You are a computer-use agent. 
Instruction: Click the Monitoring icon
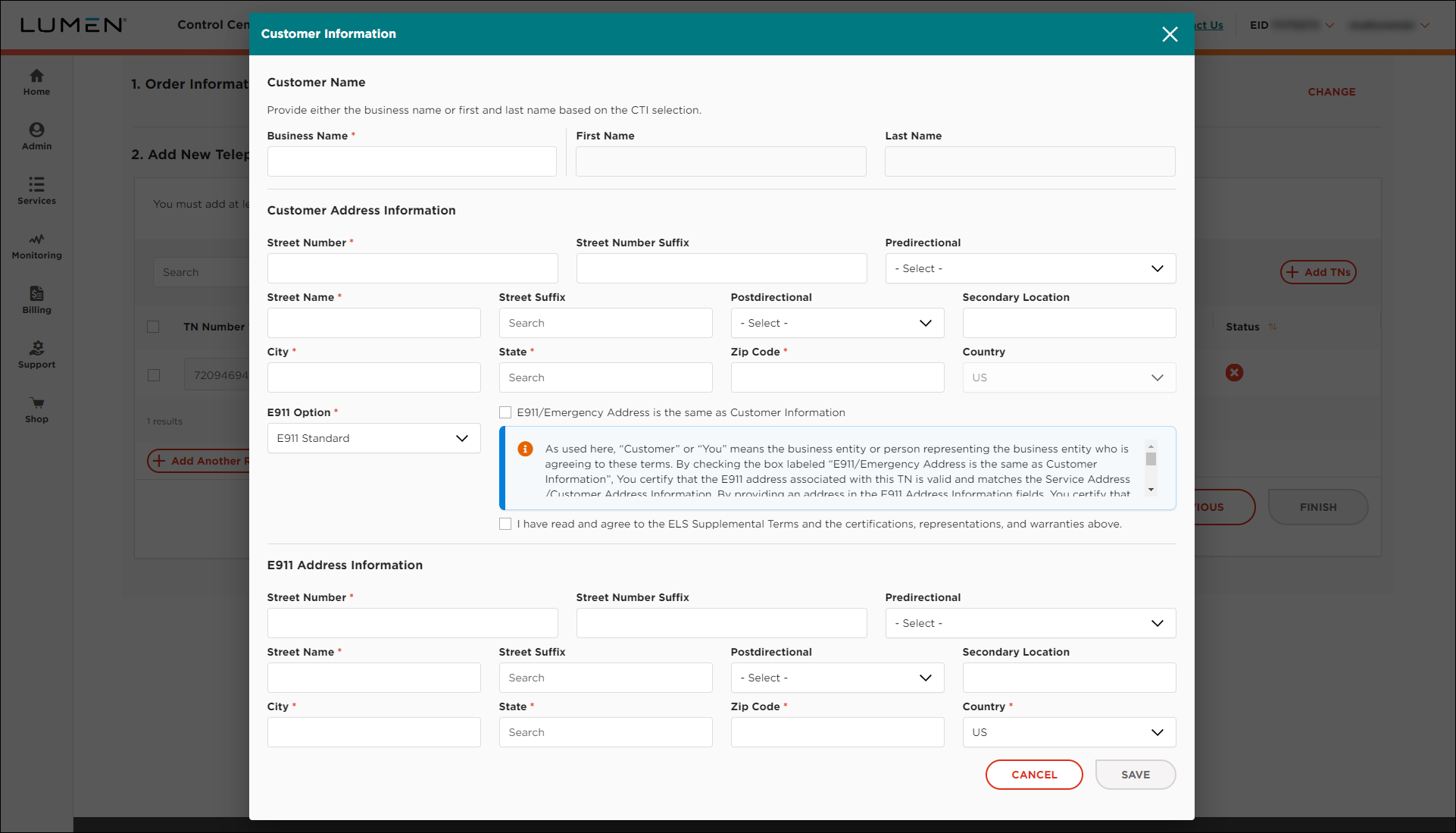(36, 244)
